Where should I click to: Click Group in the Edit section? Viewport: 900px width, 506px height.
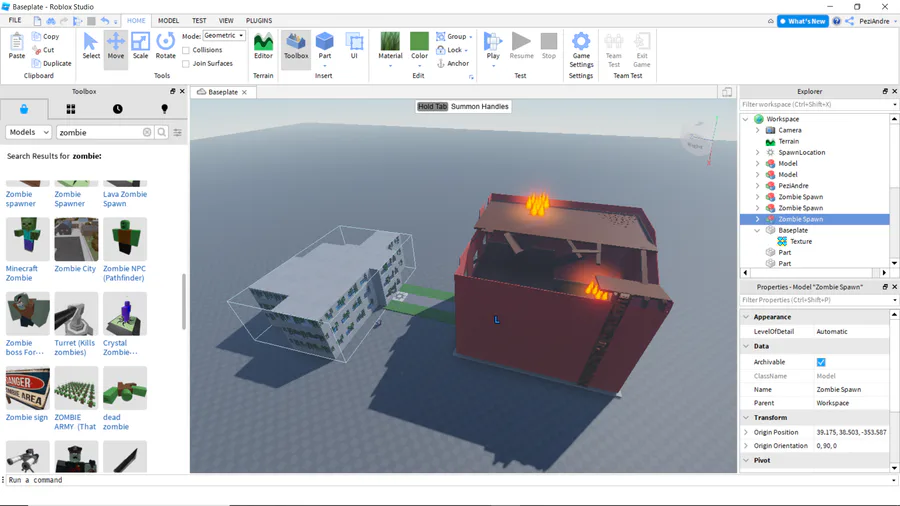tap(453, 36)
